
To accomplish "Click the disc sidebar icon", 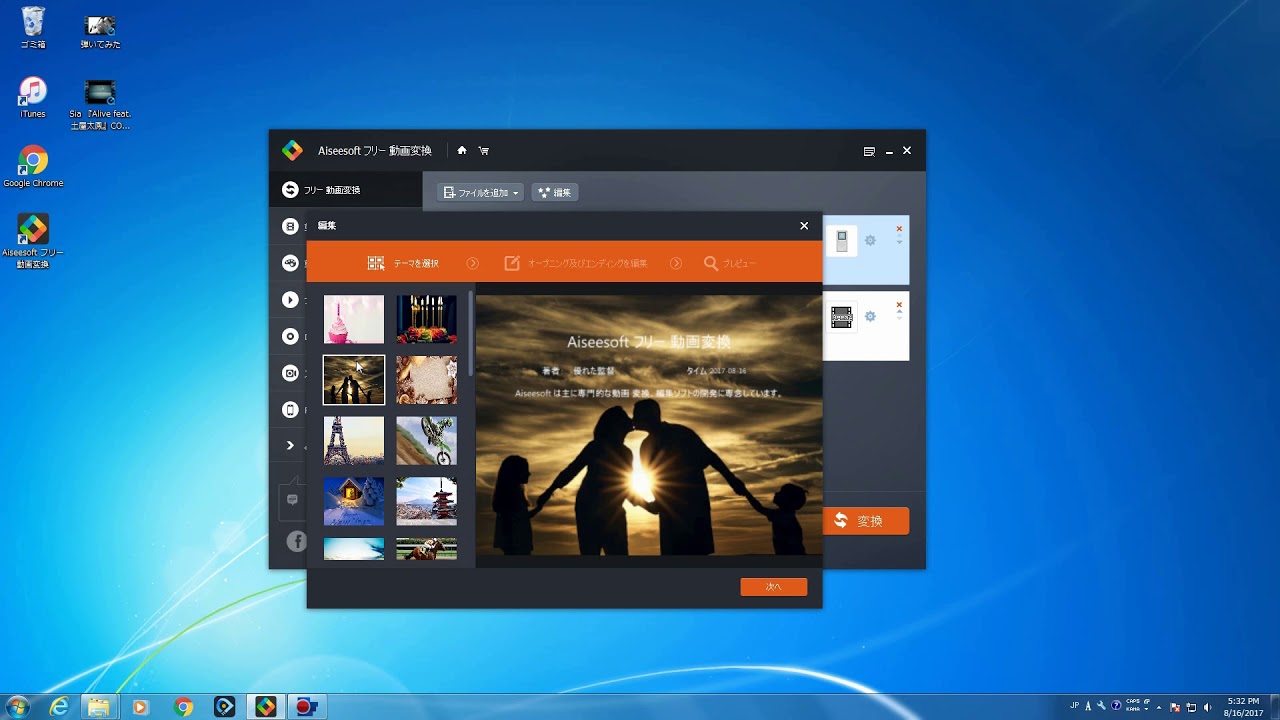I will click(290, 336).
